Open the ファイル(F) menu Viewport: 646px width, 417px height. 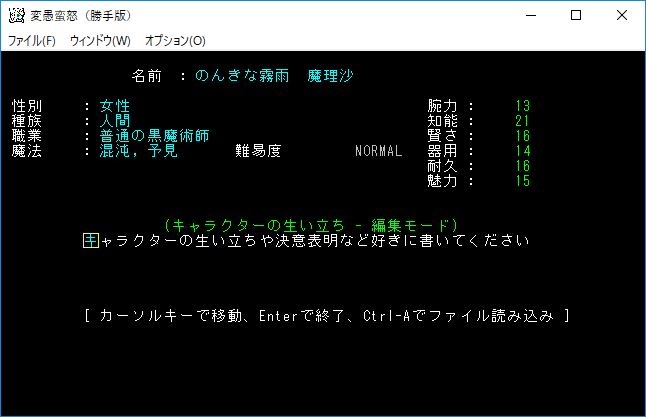click(x=31, y=41)
